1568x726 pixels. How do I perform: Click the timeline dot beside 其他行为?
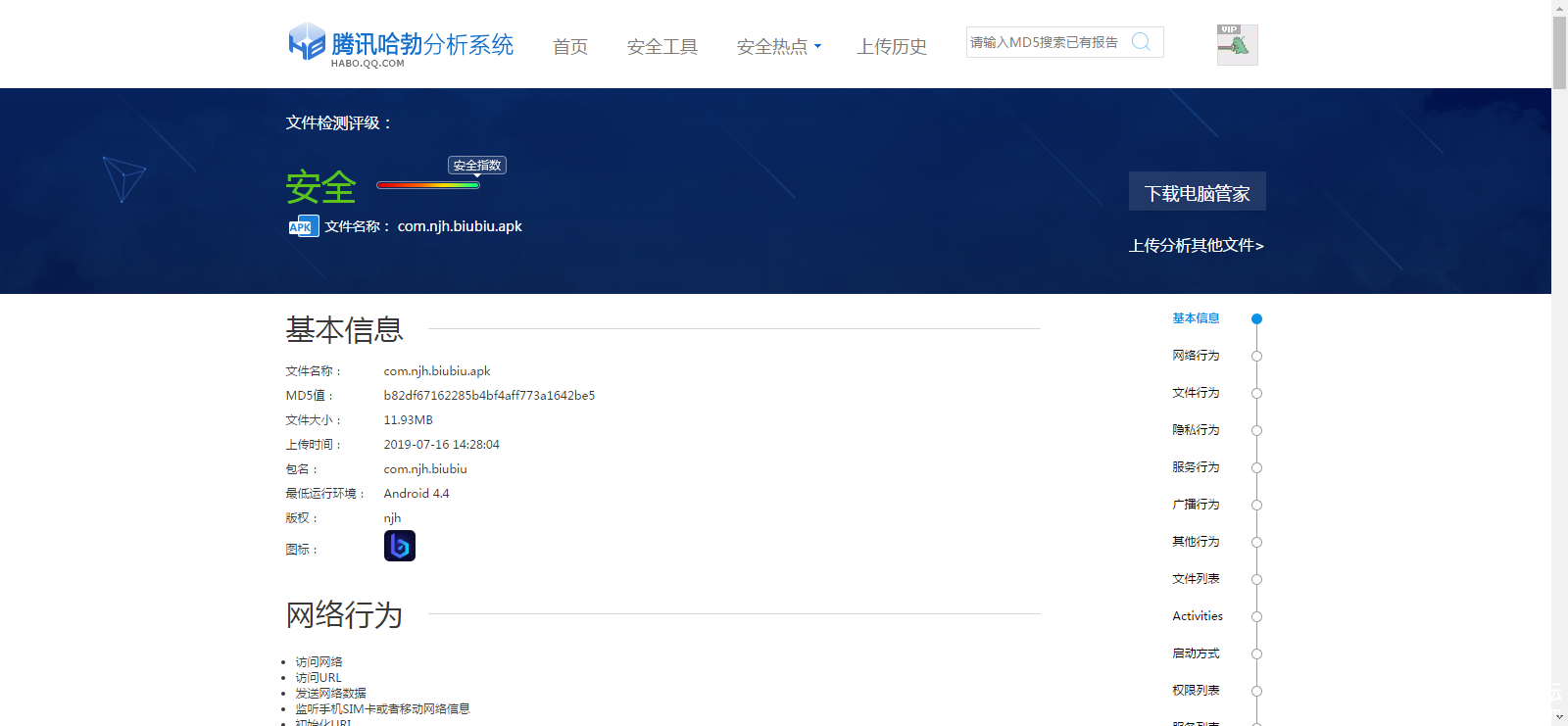(1256, 542)
